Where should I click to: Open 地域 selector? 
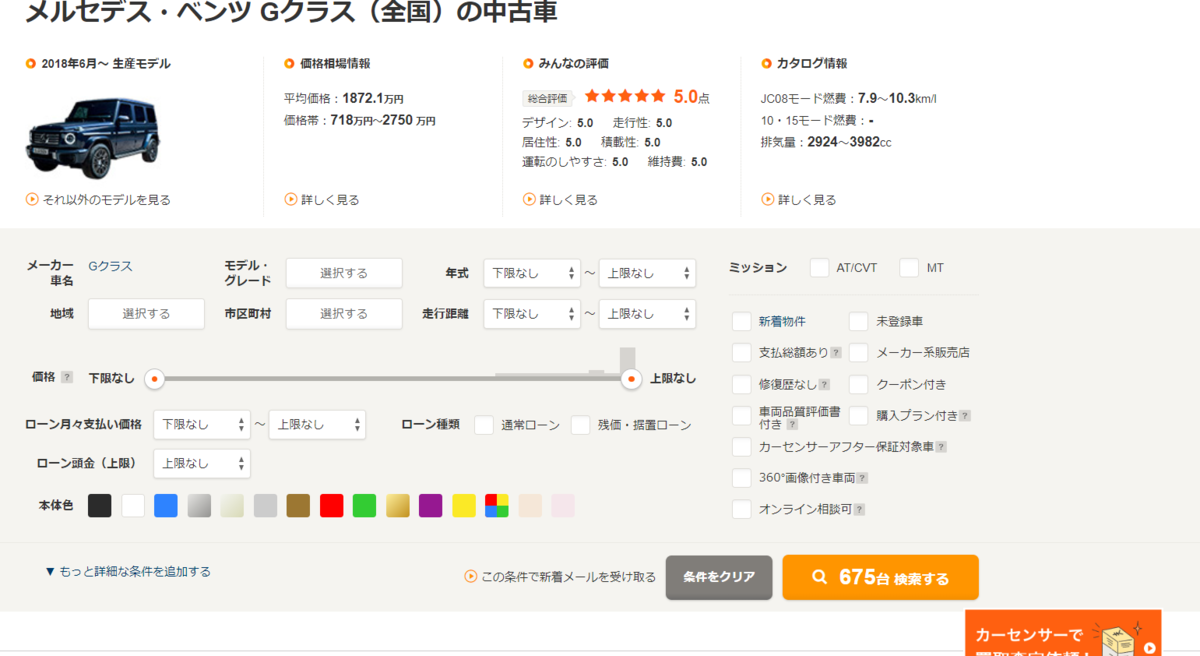(146, 314)
